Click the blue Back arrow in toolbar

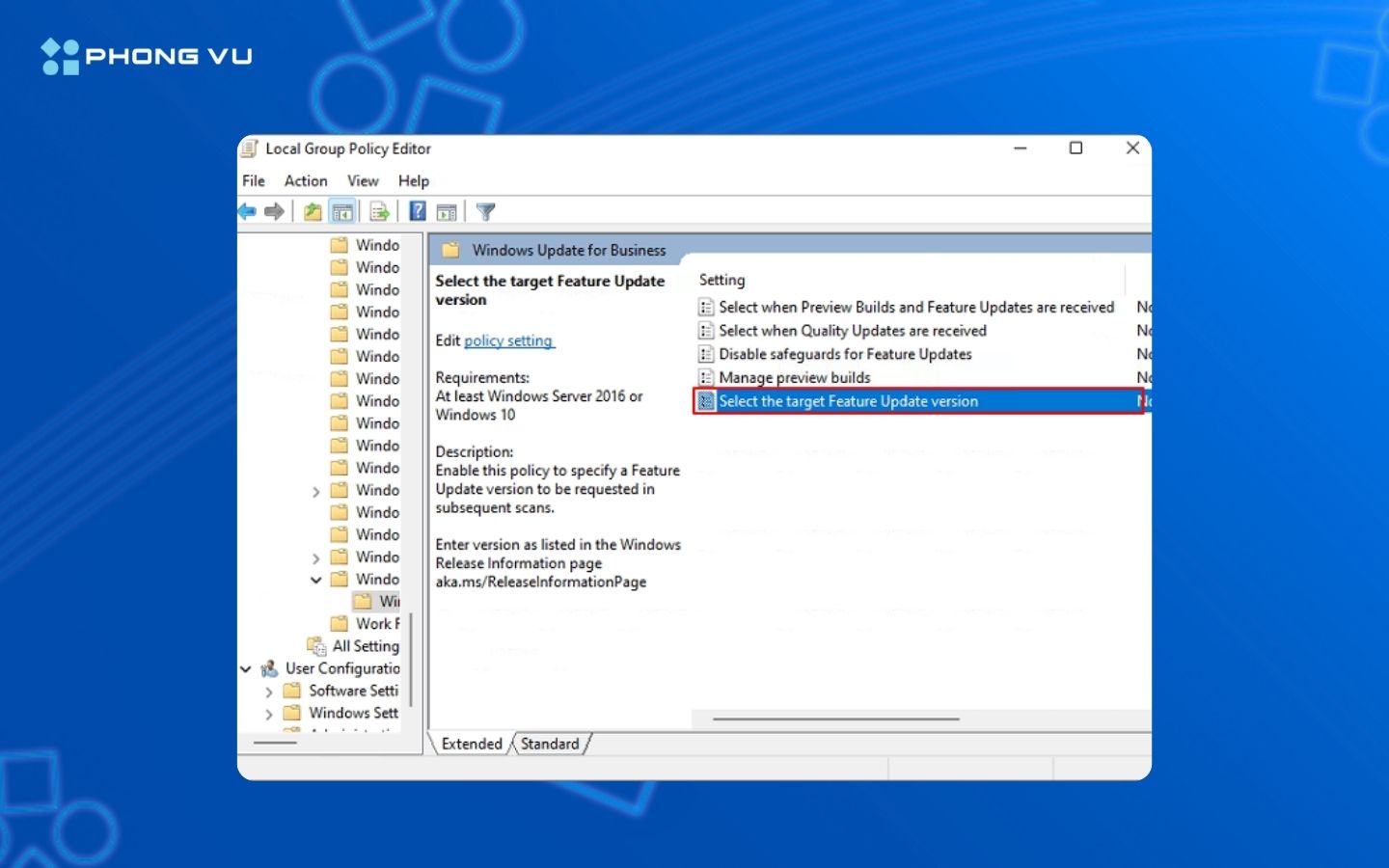click(248, 211)
